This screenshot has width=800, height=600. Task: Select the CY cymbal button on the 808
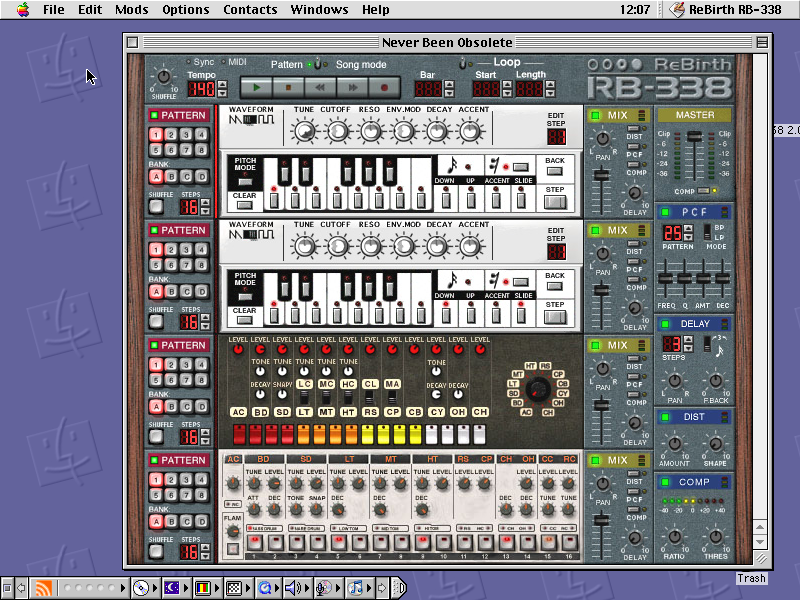point(436,412)
